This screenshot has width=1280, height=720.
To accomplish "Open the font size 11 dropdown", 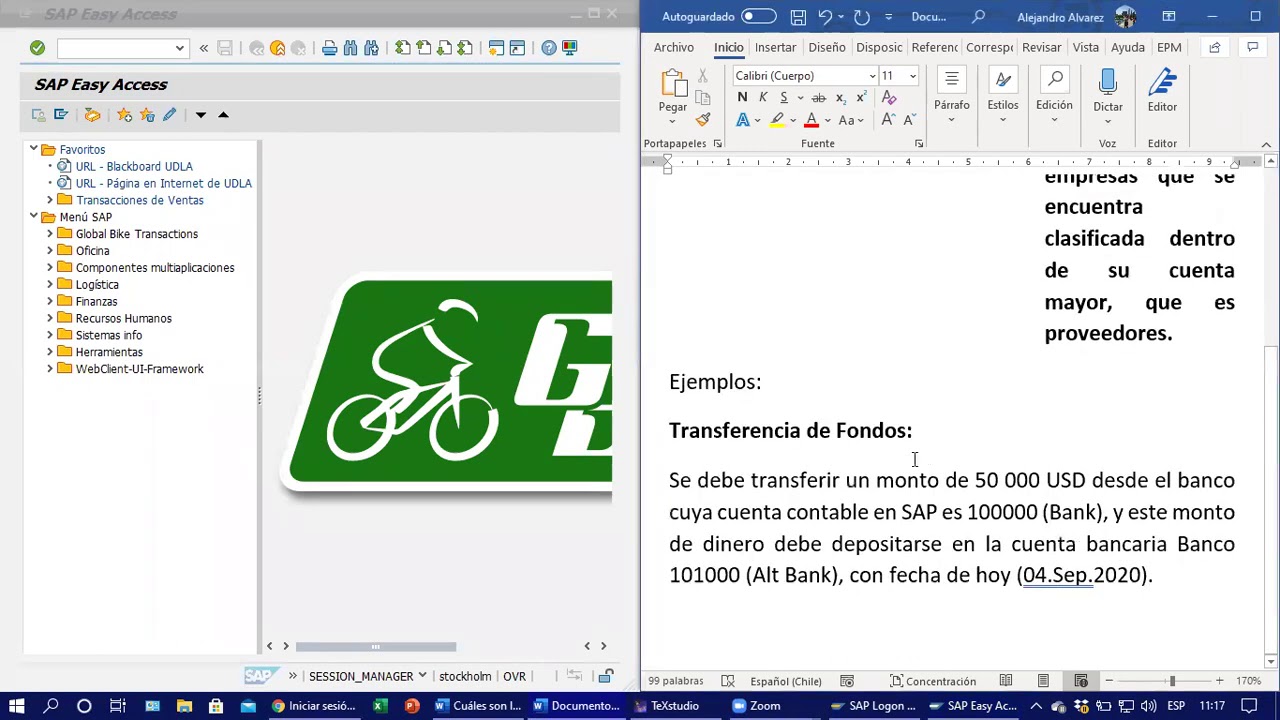I will click(x=912, y=76).
